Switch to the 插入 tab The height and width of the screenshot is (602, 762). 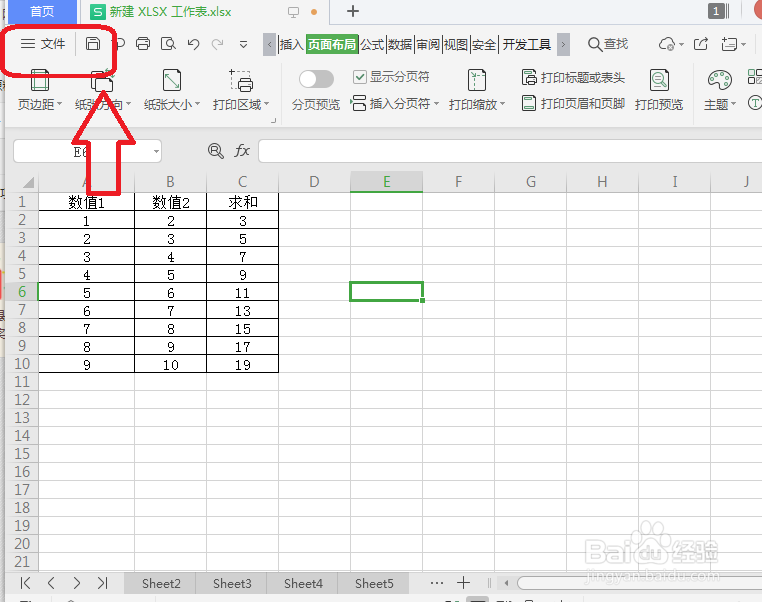pos(292,45)
